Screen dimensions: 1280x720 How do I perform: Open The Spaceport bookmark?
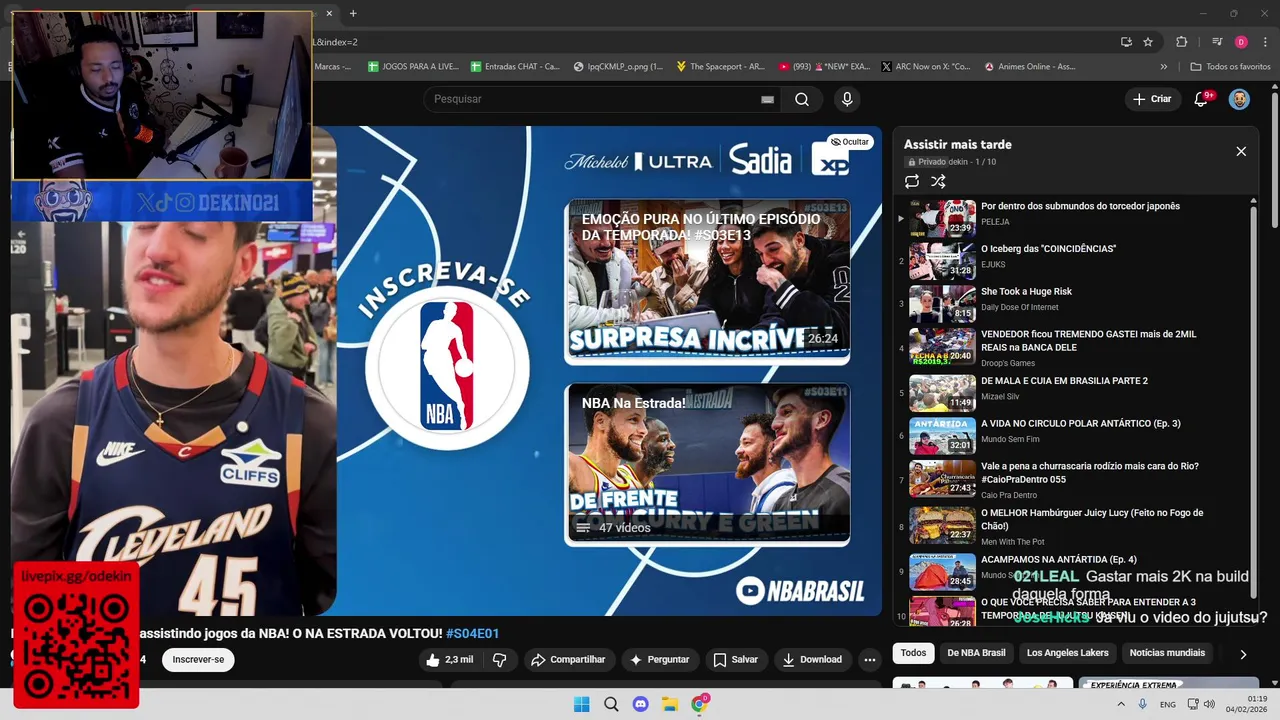[720, 67]
